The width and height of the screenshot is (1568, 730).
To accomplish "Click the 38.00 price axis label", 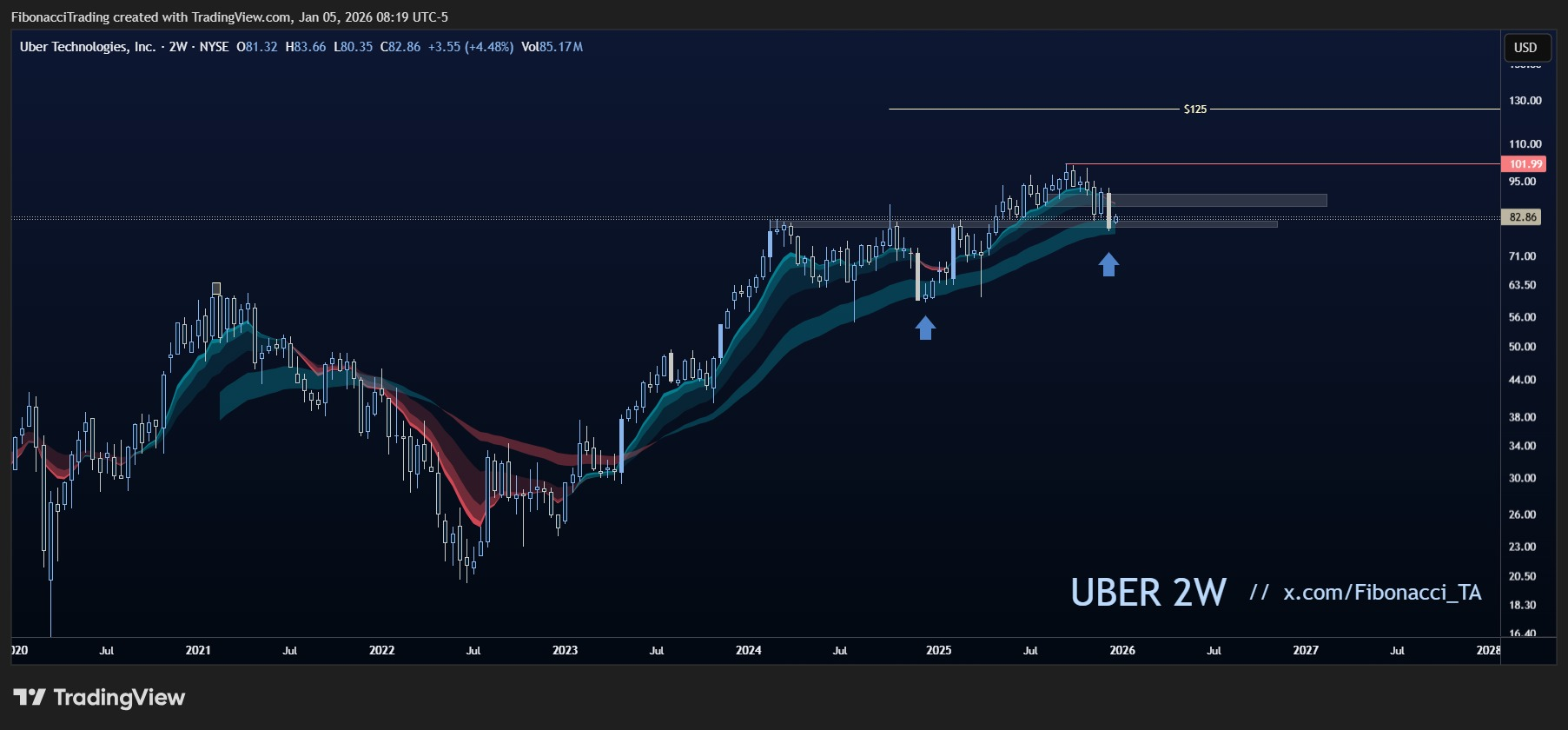I will click(1522, 417).
